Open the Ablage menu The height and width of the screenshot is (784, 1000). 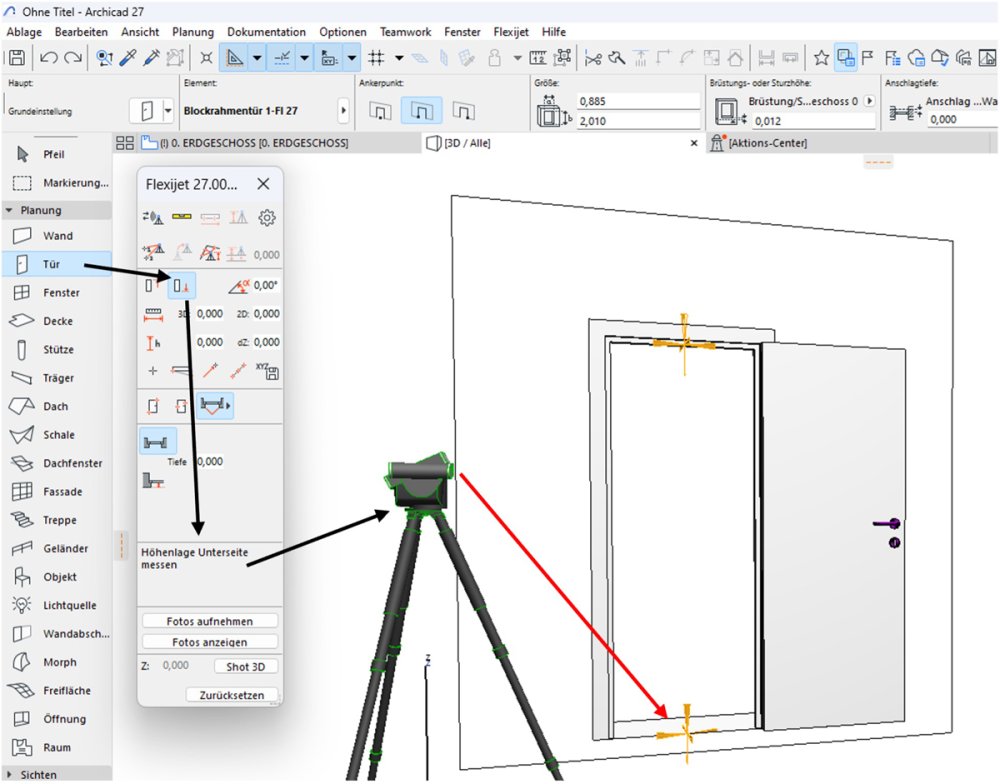click(24, 31)
